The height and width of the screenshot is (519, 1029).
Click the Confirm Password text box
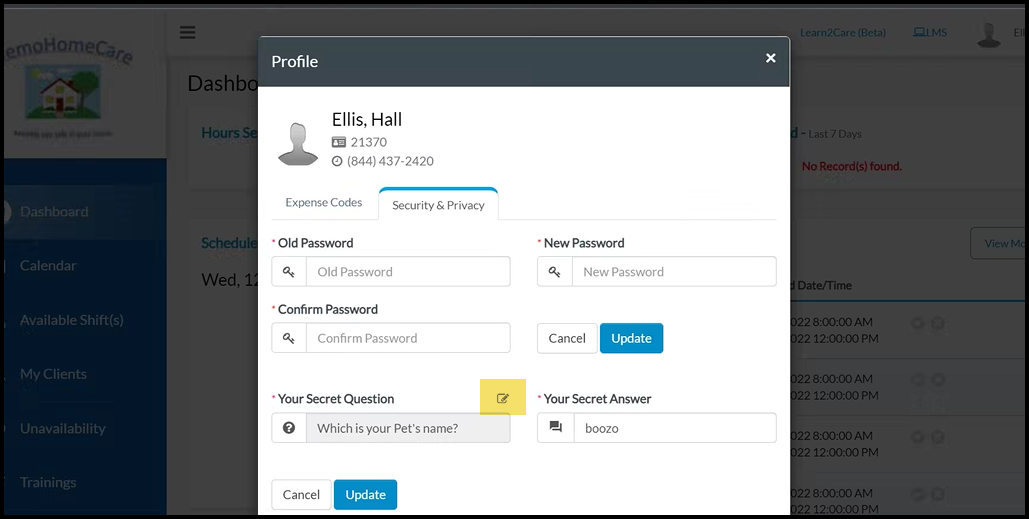[408, 338]
